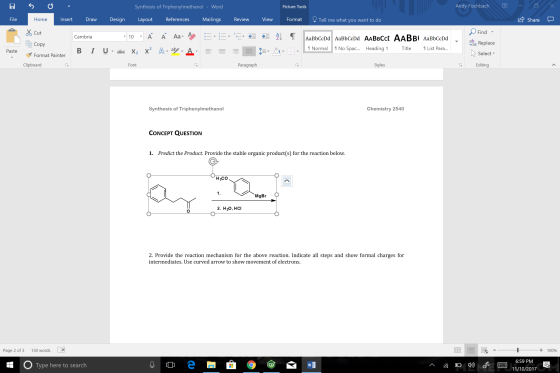Open Line and Paragraph Spacing dropdown

[x=264, y=51]
